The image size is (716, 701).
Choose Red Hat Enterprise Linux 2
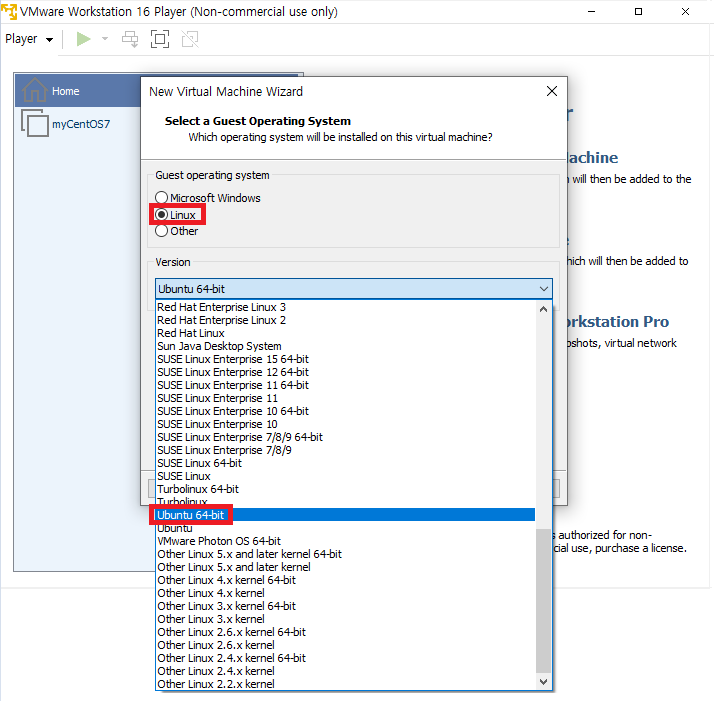pos(346,320)
